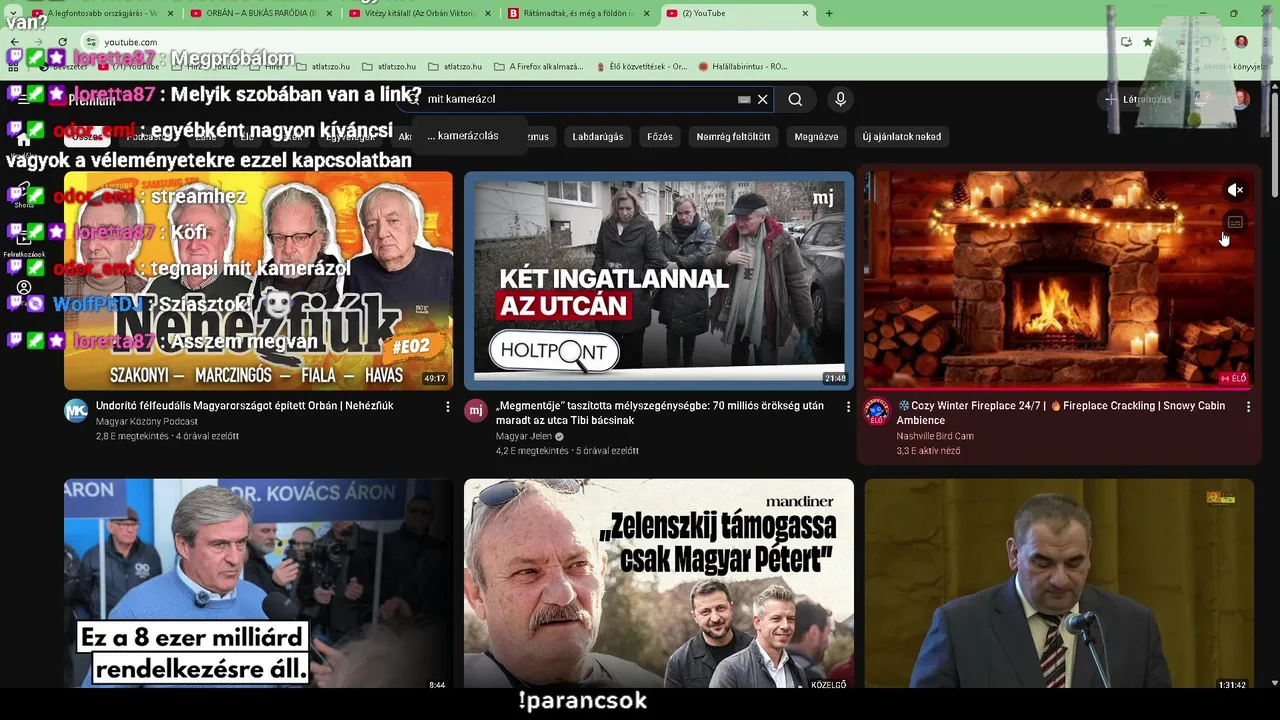Open the YouTube hamburger guide menu
This screenshot has width=1280, height=720.
coord(23,99)
